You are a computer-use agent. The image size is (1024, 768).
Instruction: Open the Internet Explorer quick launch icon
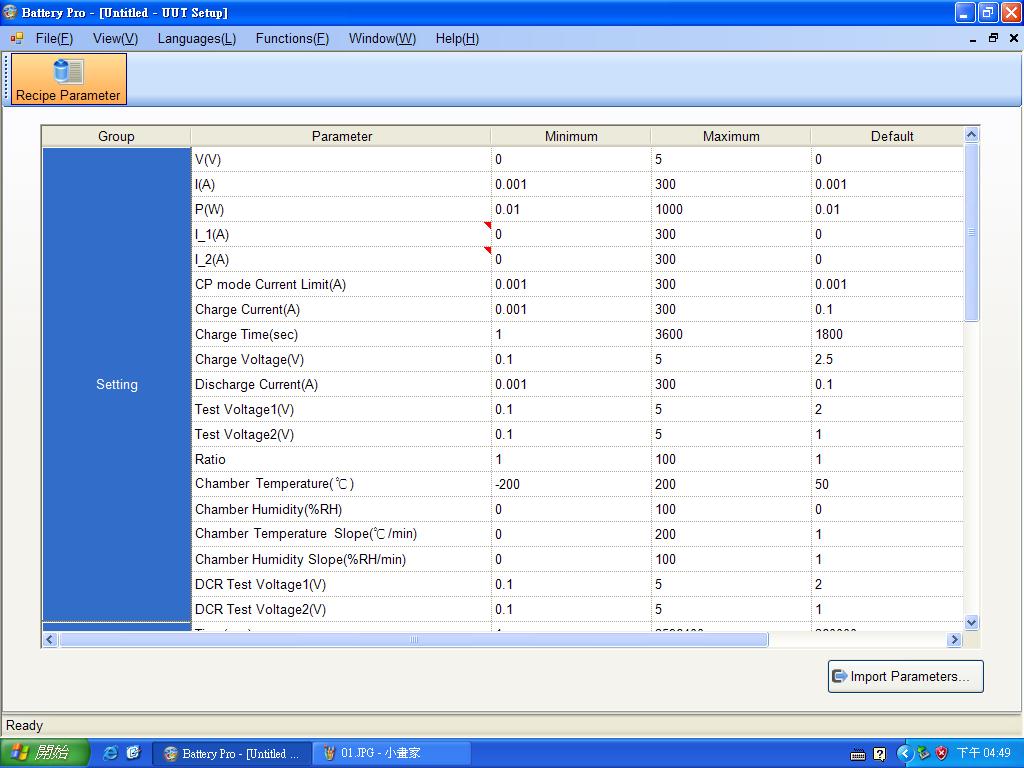click(x=111, y=753)
